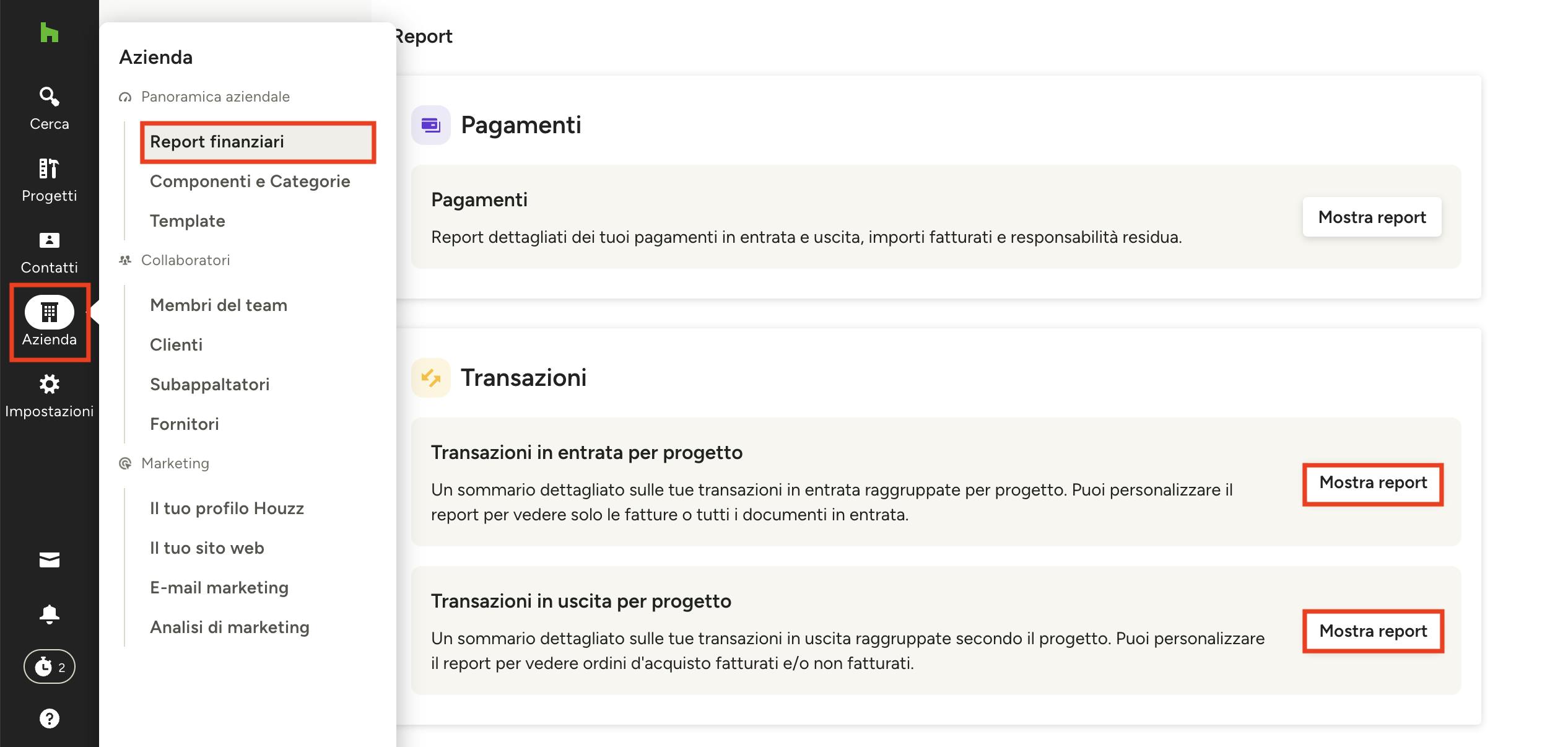Open Il tuo profilo Houzz
This screenshot has height=747, width=1568.
point(227,509)
